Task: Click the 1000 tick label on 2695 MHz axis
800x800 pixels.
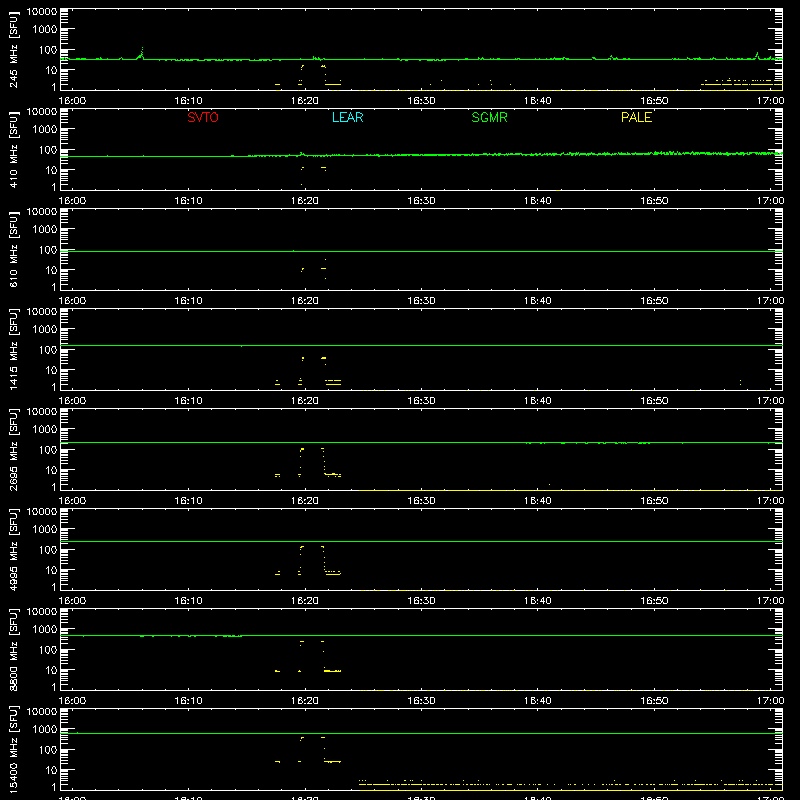Action: (45, 429)
